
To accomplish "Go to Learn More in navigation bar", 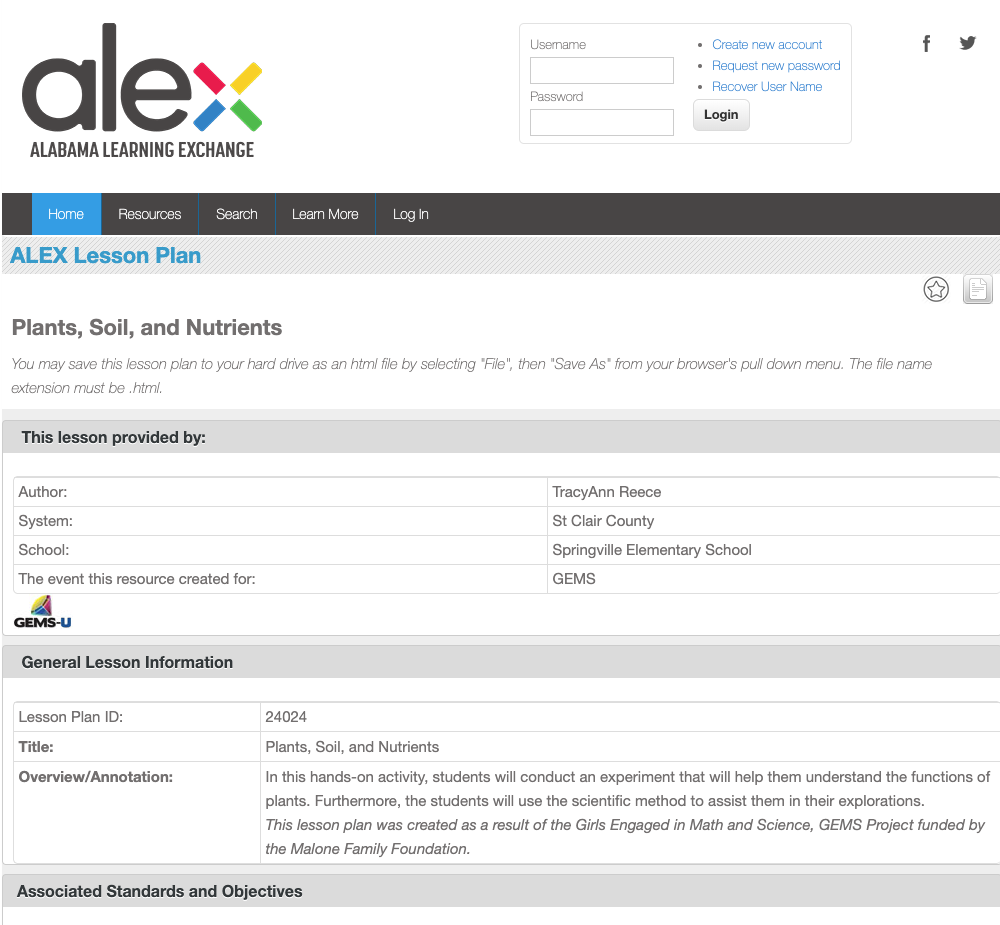I will click(325, 214).
